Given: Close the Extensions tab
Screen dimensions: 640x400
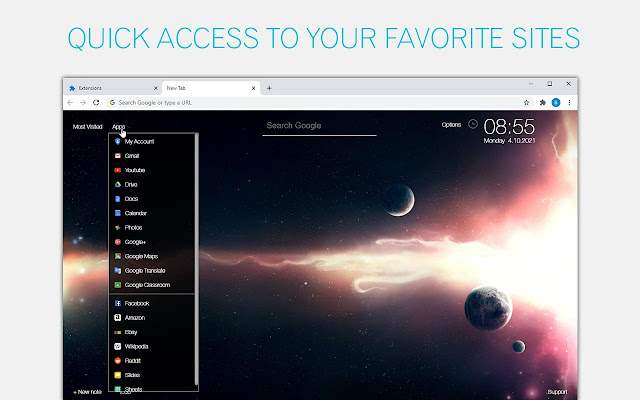Looking at the screenshot, I should (x=156, y=88).
